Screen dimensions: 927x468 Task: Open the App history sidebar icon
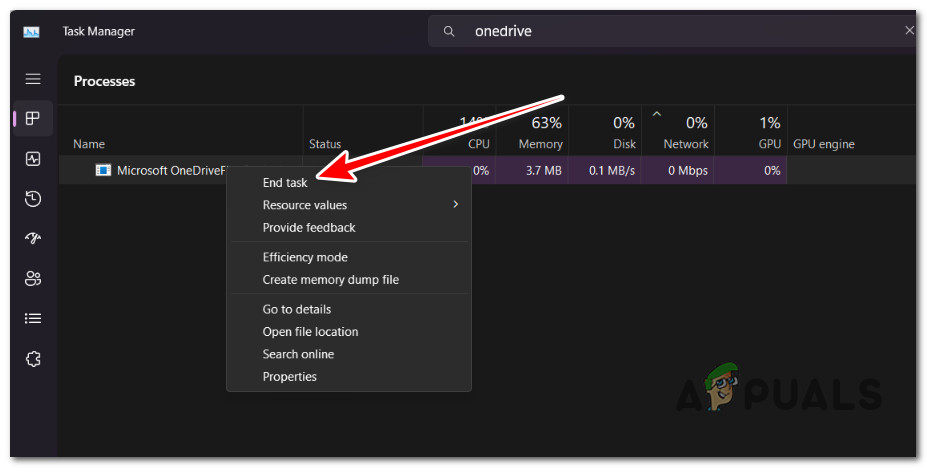tap(33, 199)
